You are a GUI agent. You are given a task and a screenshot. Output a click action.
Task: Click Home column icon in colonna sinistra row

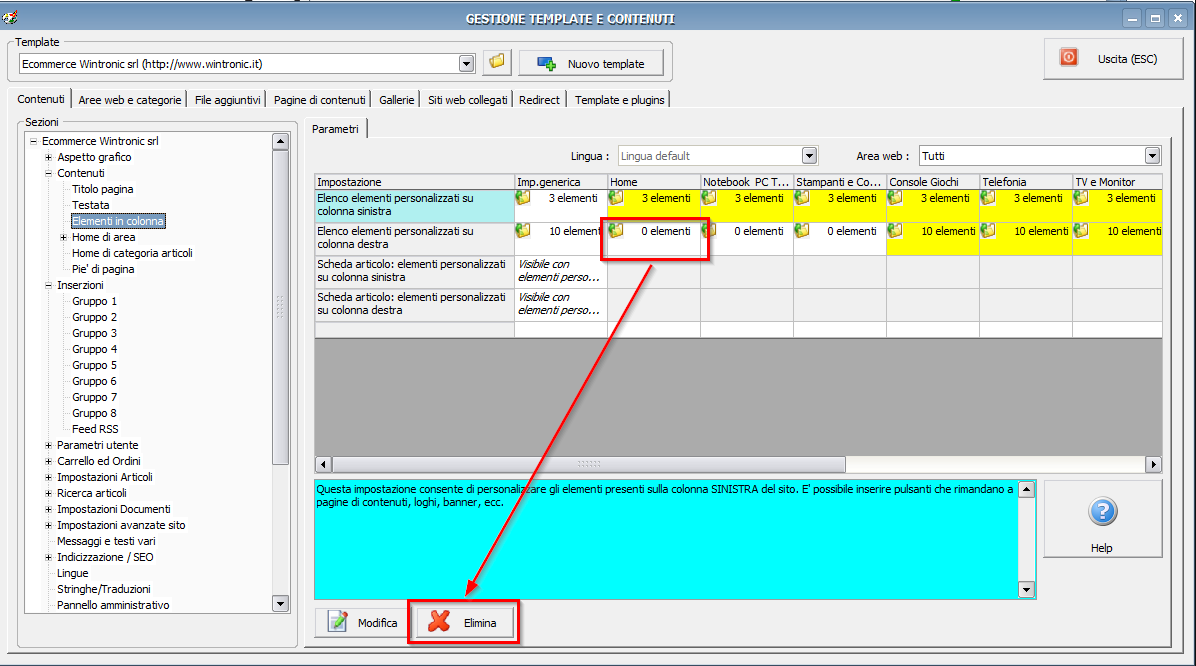click(x=616, y=198)
